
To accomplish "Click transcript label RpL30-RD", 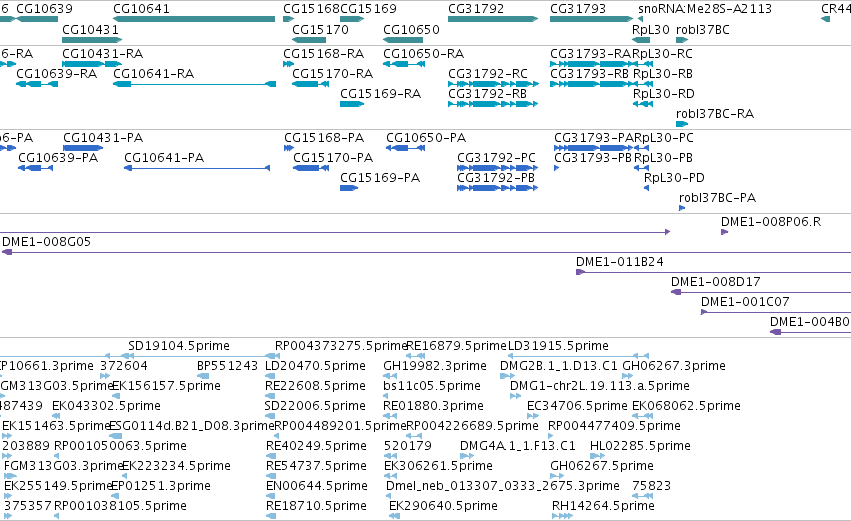I will (664, 94).
